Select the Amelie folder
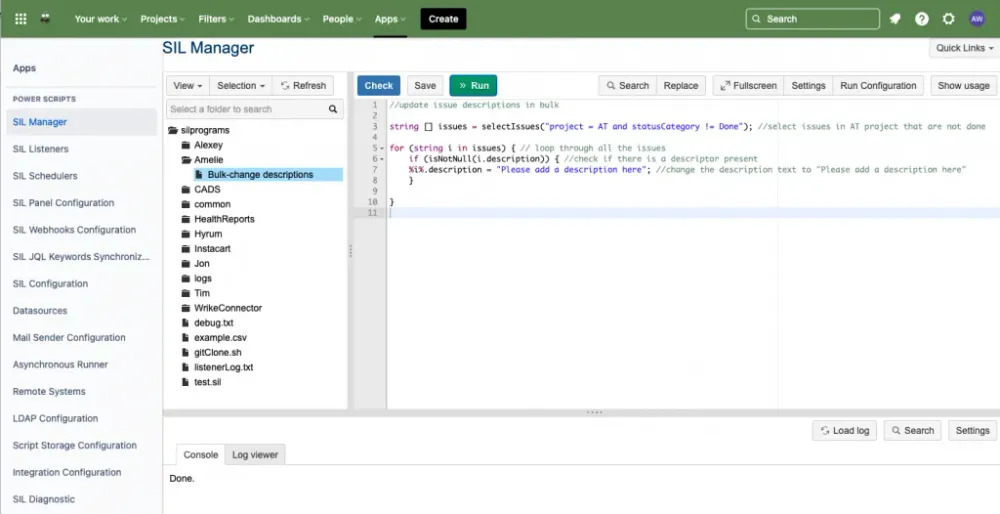Screen dimensions: 1000x514 click(209, 160)
